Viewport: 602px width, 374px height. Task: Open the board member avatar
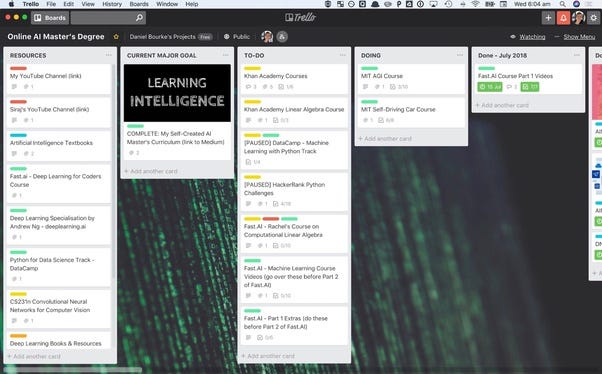[x=267, y=37]
